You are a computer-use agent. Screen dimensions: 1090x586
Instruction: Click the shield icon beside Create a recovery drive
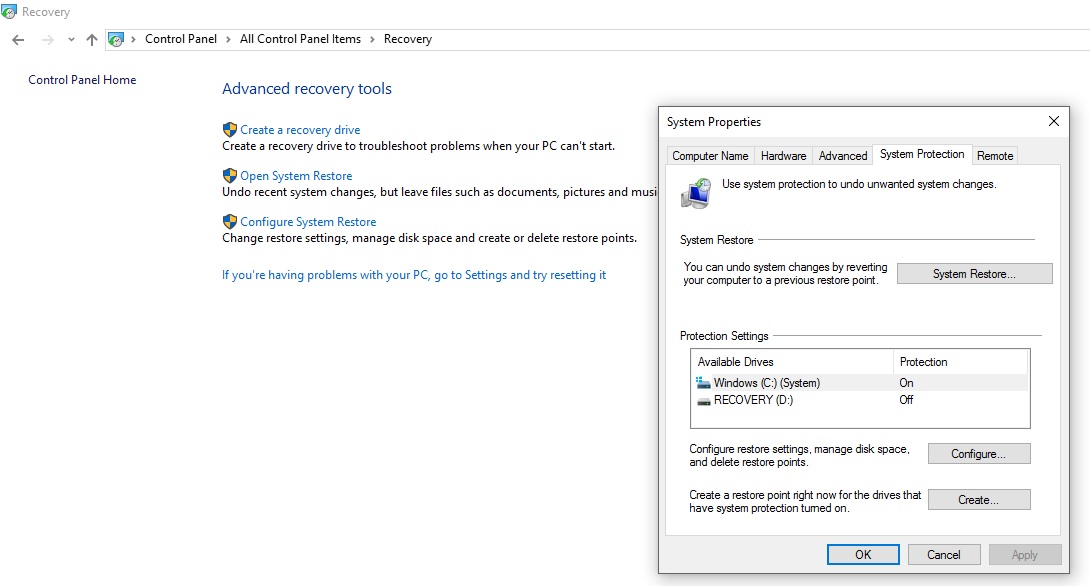pyautogui.click(x=230, y=130)
